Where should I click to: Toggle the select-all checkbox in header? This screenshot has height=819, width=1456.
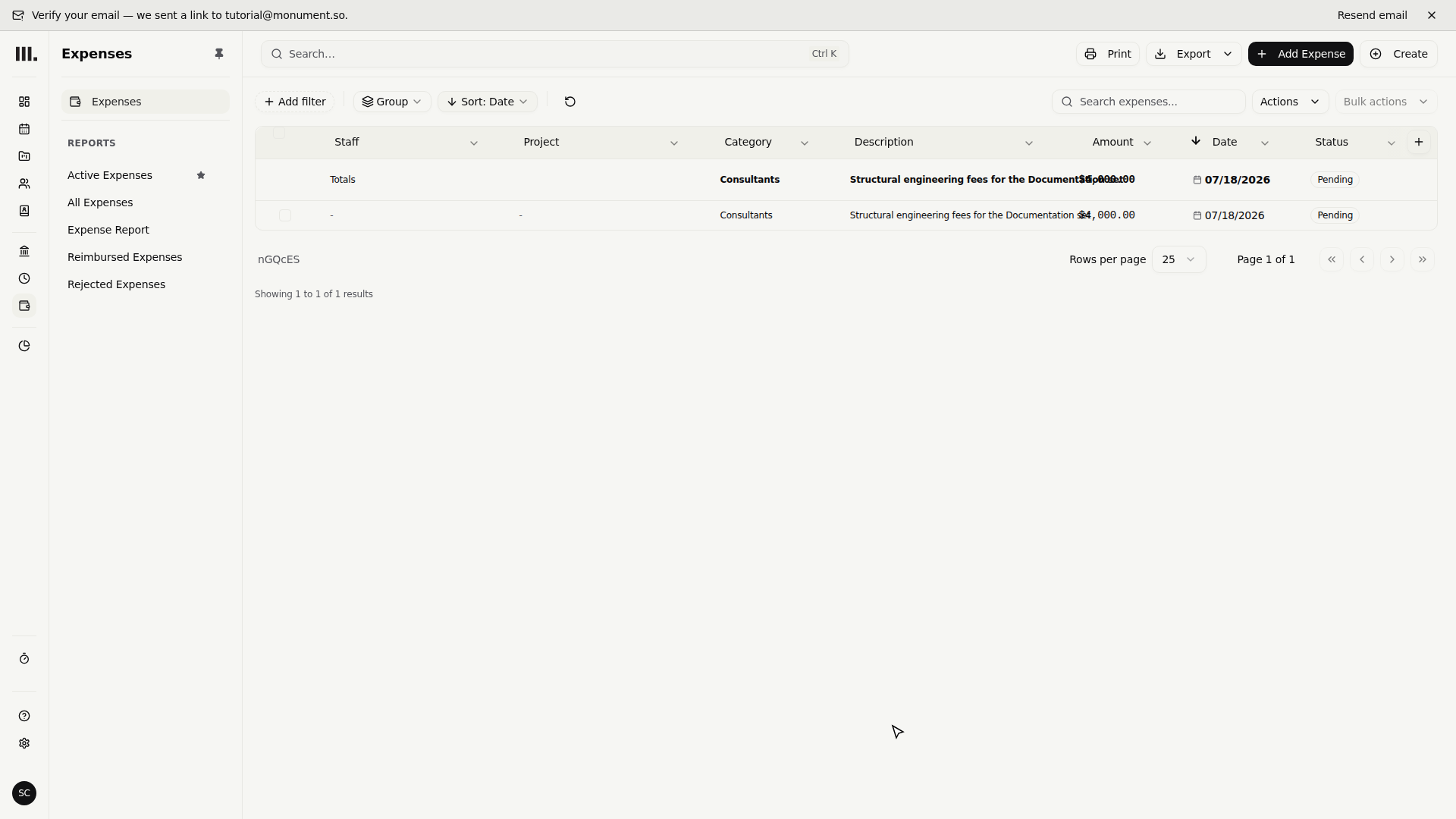[x=279, y=133]
